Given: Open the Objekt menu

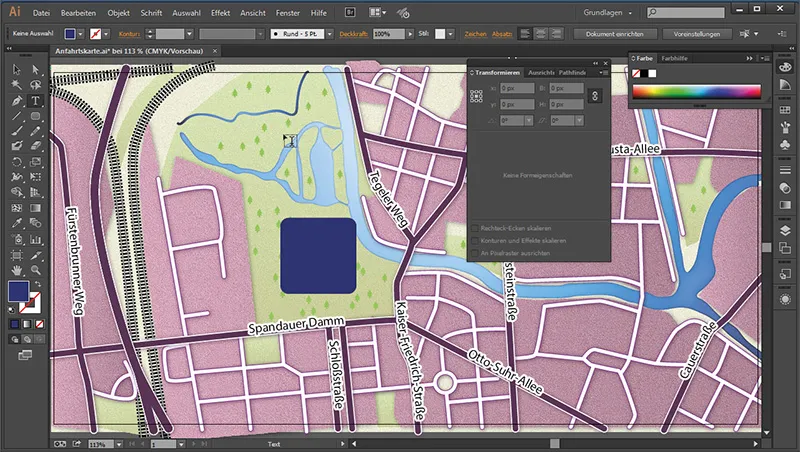Looking at the screenshot, I should [118, 13].
